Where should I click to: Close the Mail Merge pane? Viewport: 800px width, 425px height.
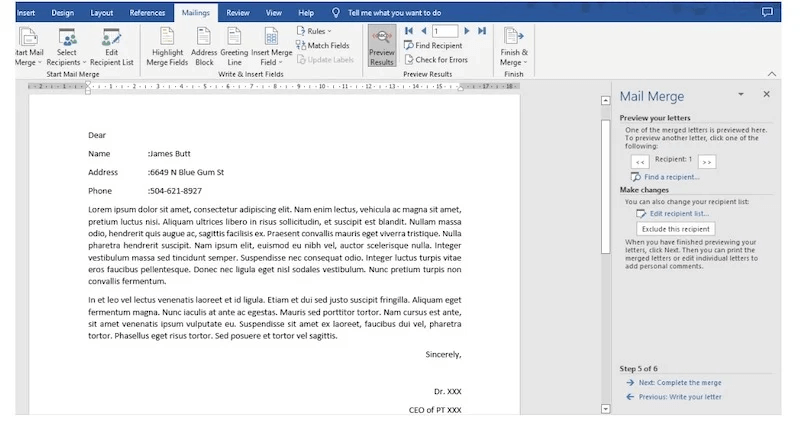pos(766,94)
